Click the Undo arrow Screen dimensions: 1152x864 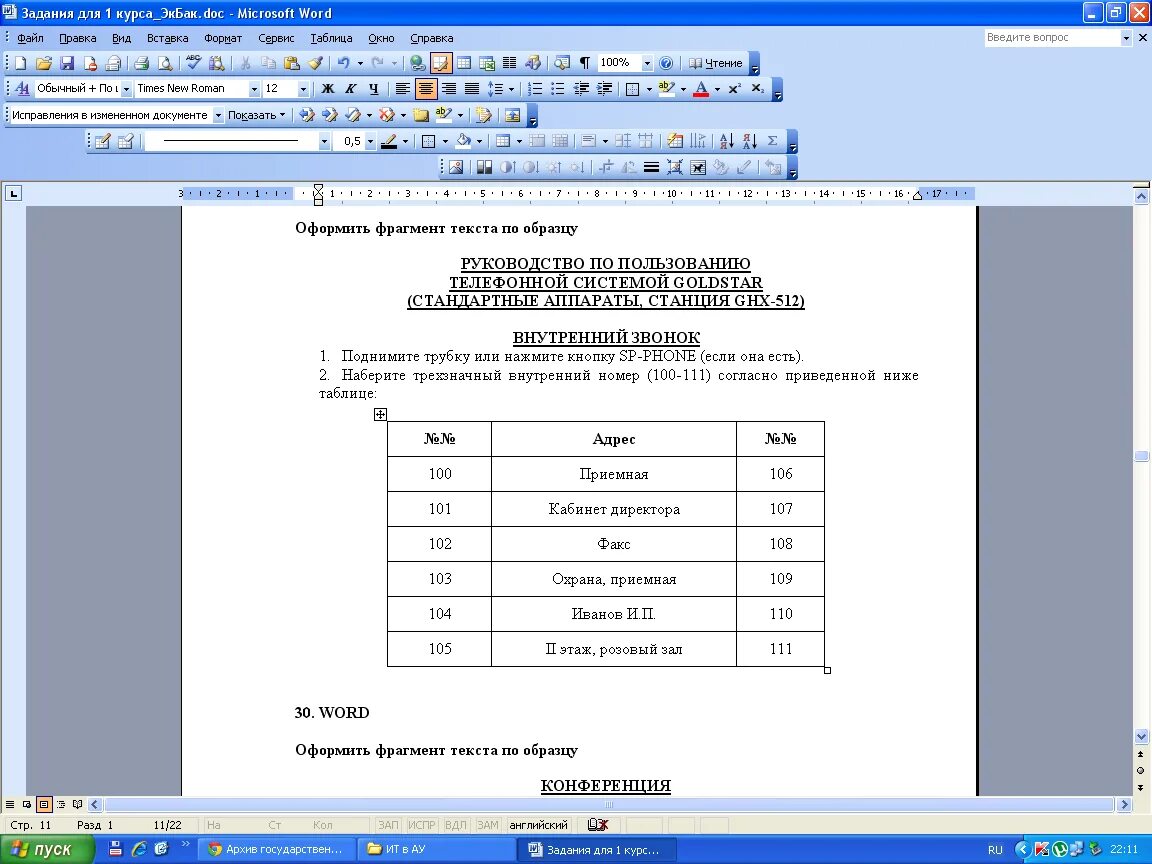pyautogui.click(x=343, y=63)
